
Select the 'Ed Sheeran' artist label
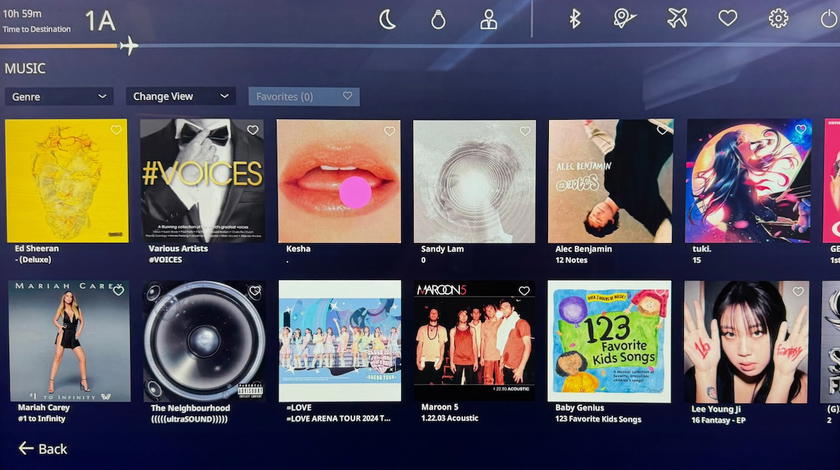tap(36, 249)
